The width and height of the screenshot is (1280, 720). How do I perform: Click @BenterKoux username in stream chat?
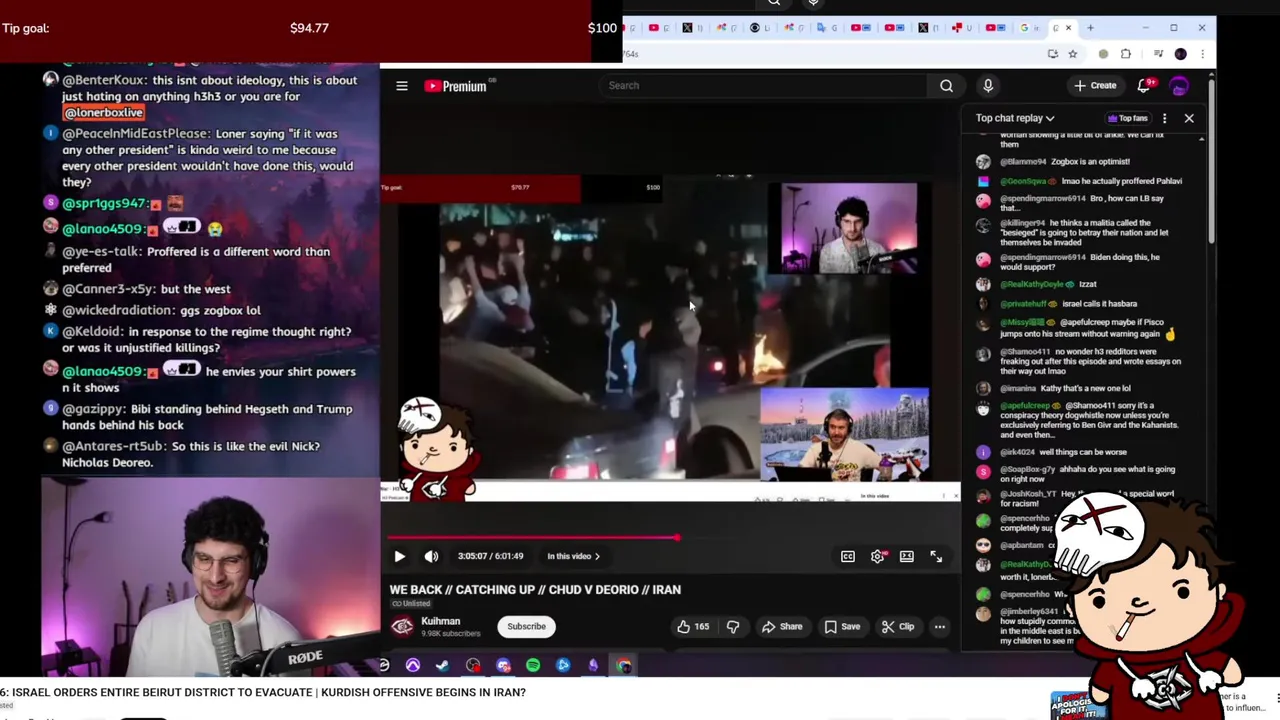(x=105, y=80)
